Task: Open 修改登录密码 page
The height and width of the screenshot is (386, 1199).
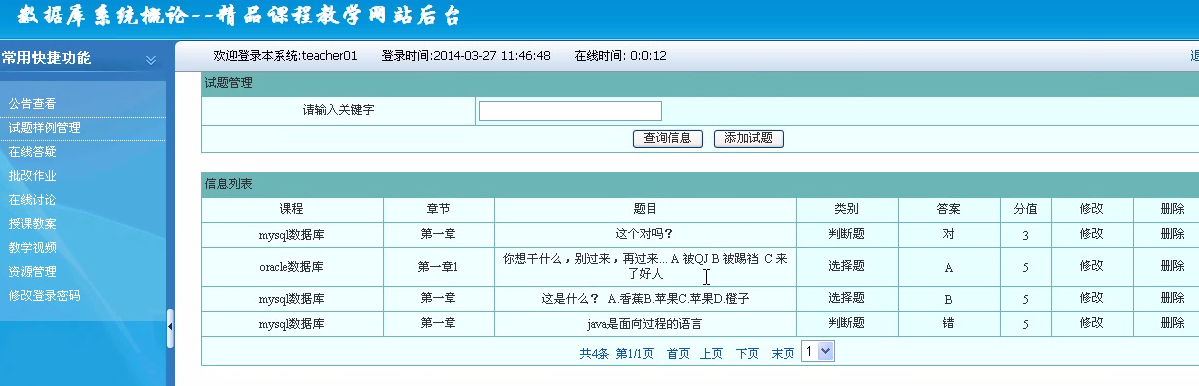Action: tap(44, 295)
